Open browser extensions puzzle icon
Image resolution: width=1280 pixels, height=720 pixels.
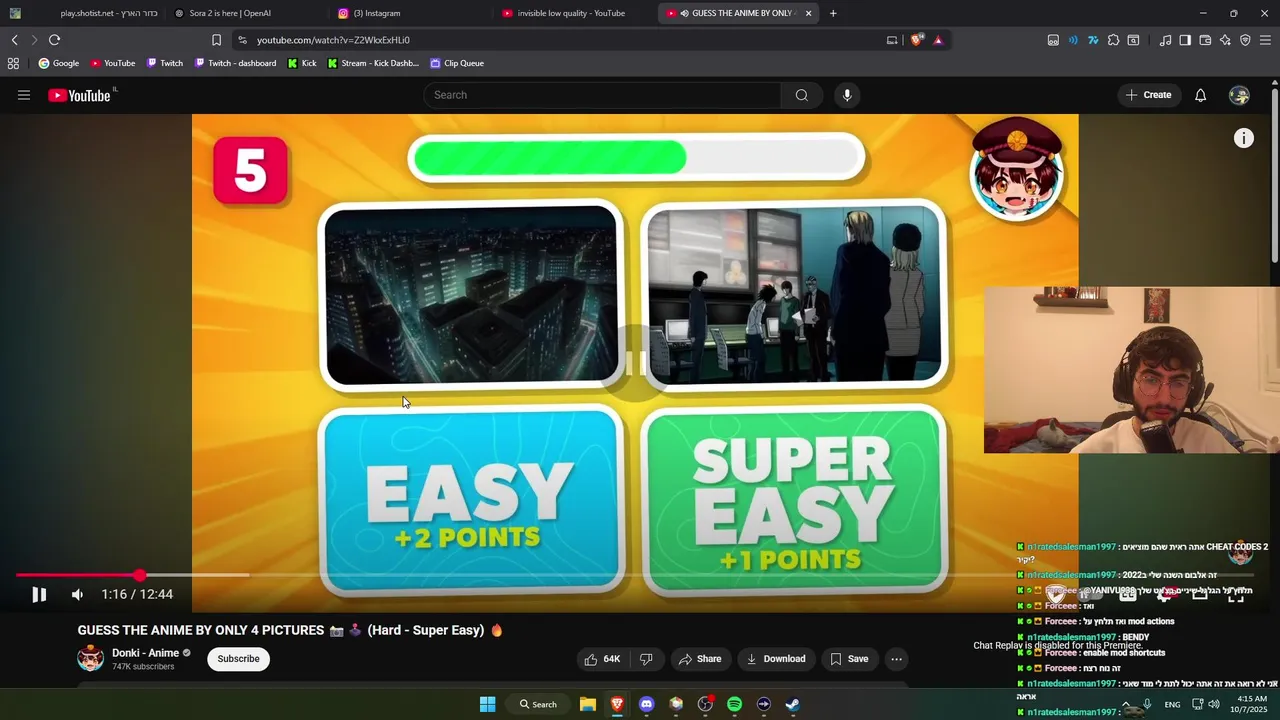click(1113, 40)
